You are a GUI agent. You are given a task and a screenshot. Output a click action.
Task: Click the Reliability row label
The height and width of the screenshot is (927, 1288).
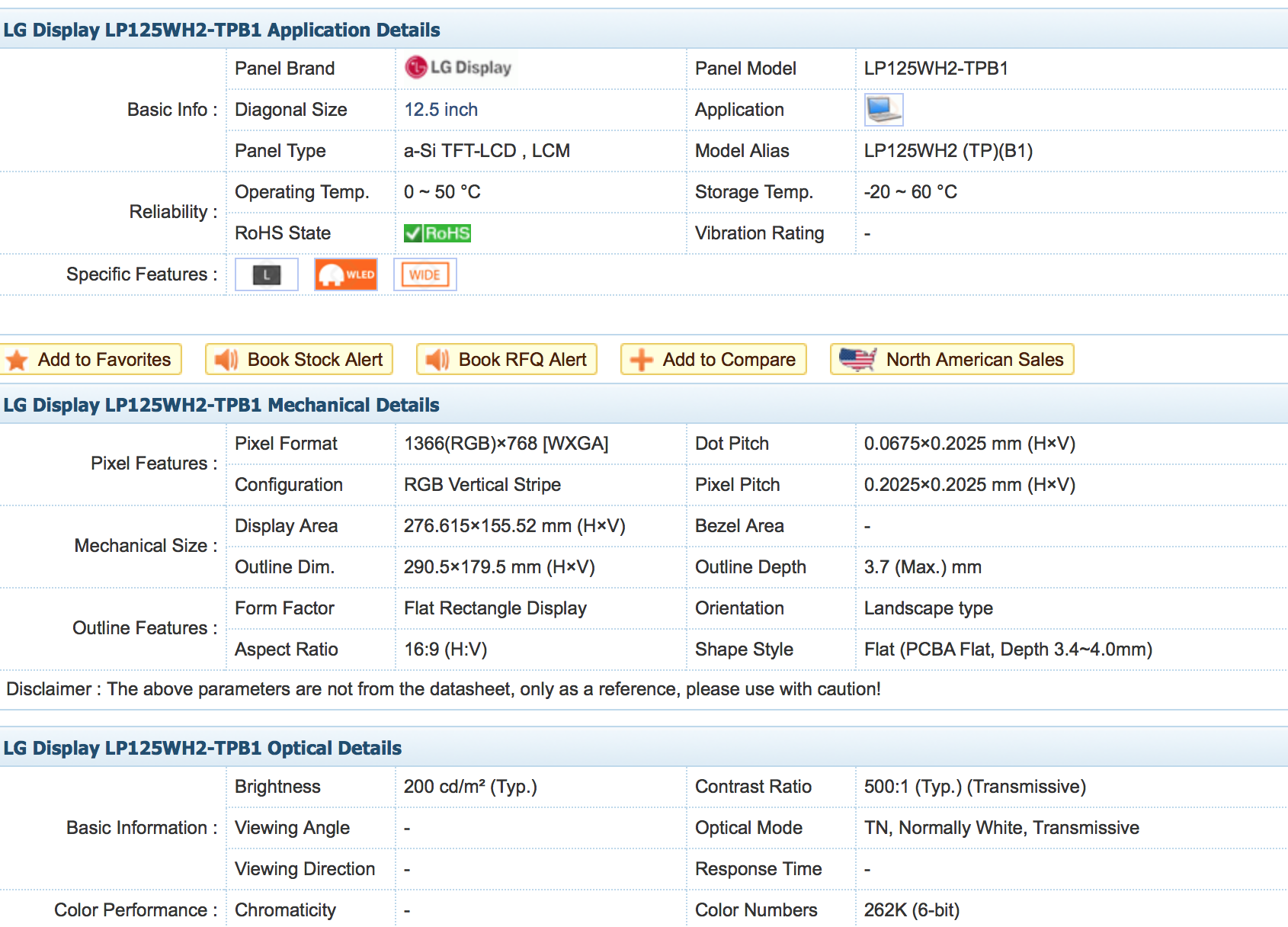[x=174, y=212]
